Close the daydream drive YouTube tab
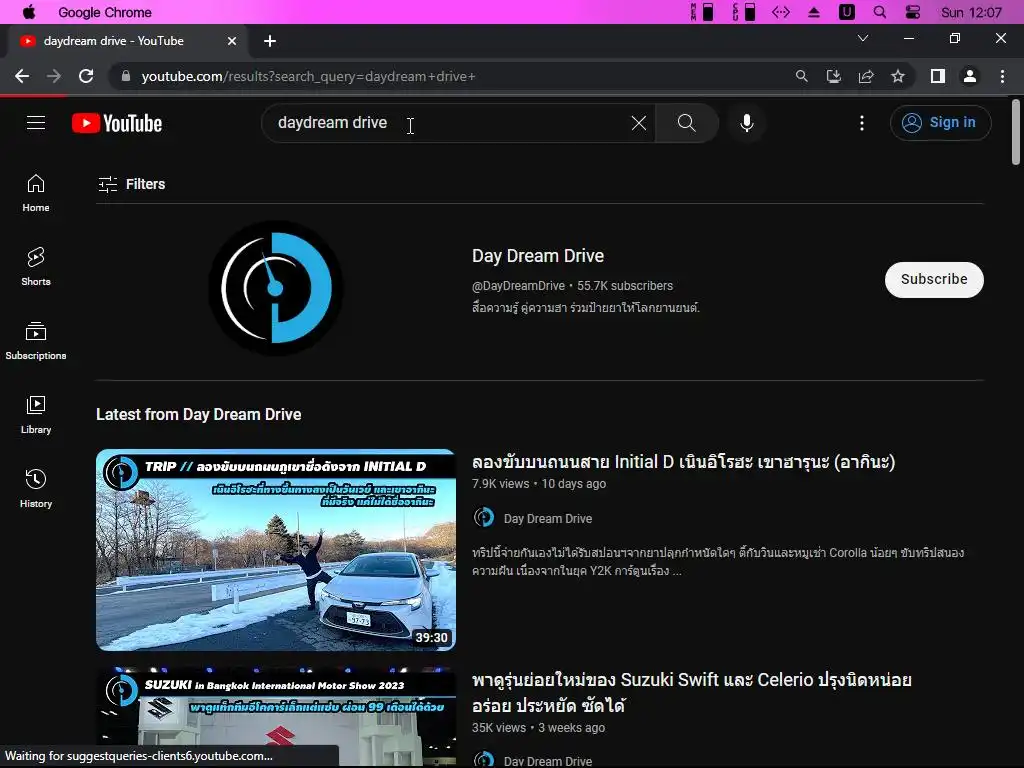This screenshot has height=768, width=1024. click(x=232, y=41)
